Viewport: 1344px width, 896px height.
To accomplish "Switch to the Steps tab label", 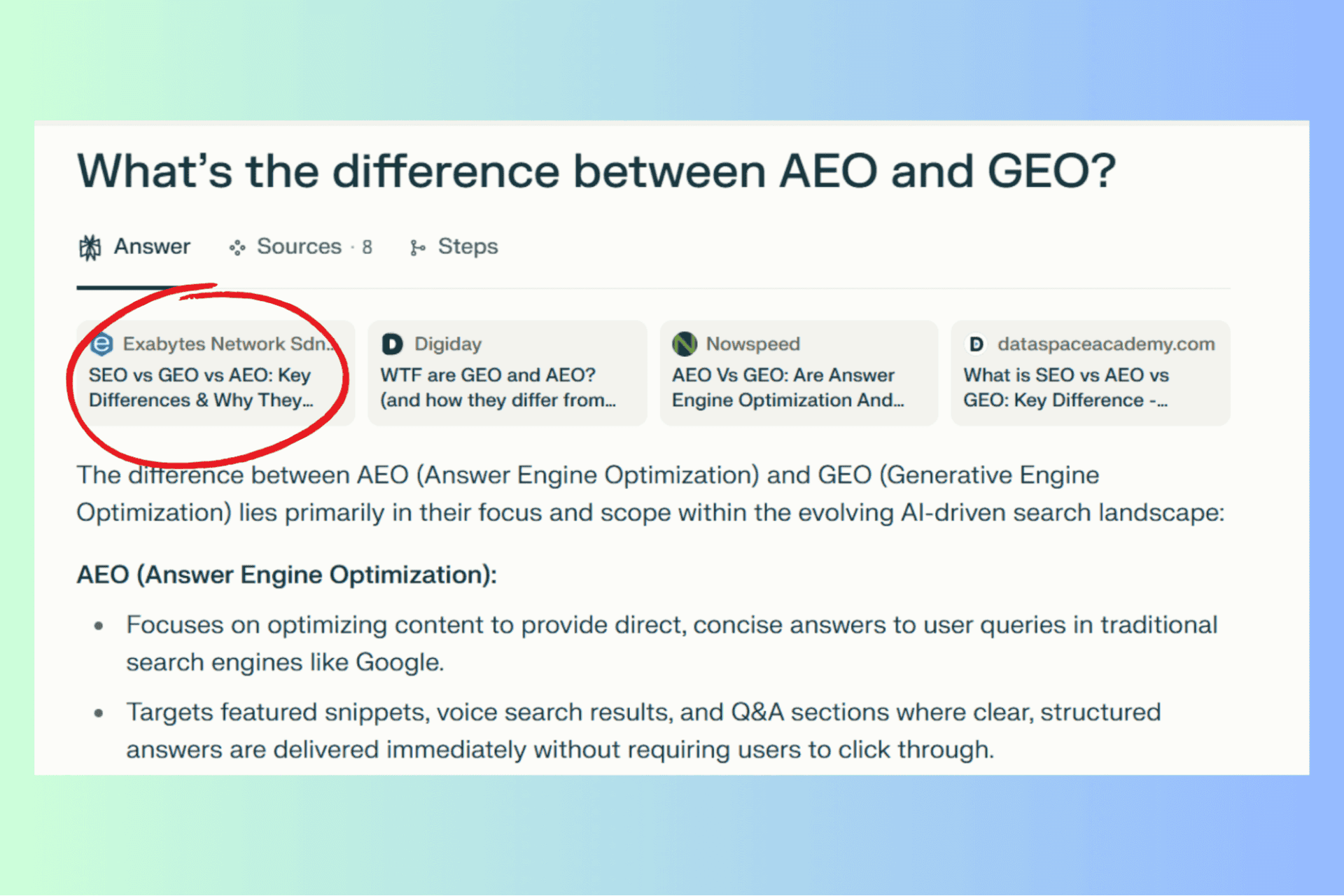I will tap(468, 246).
